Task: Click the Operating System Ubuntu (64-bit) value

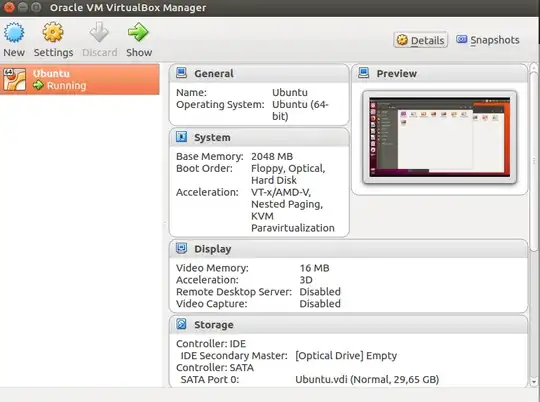Action: [300, 110]
